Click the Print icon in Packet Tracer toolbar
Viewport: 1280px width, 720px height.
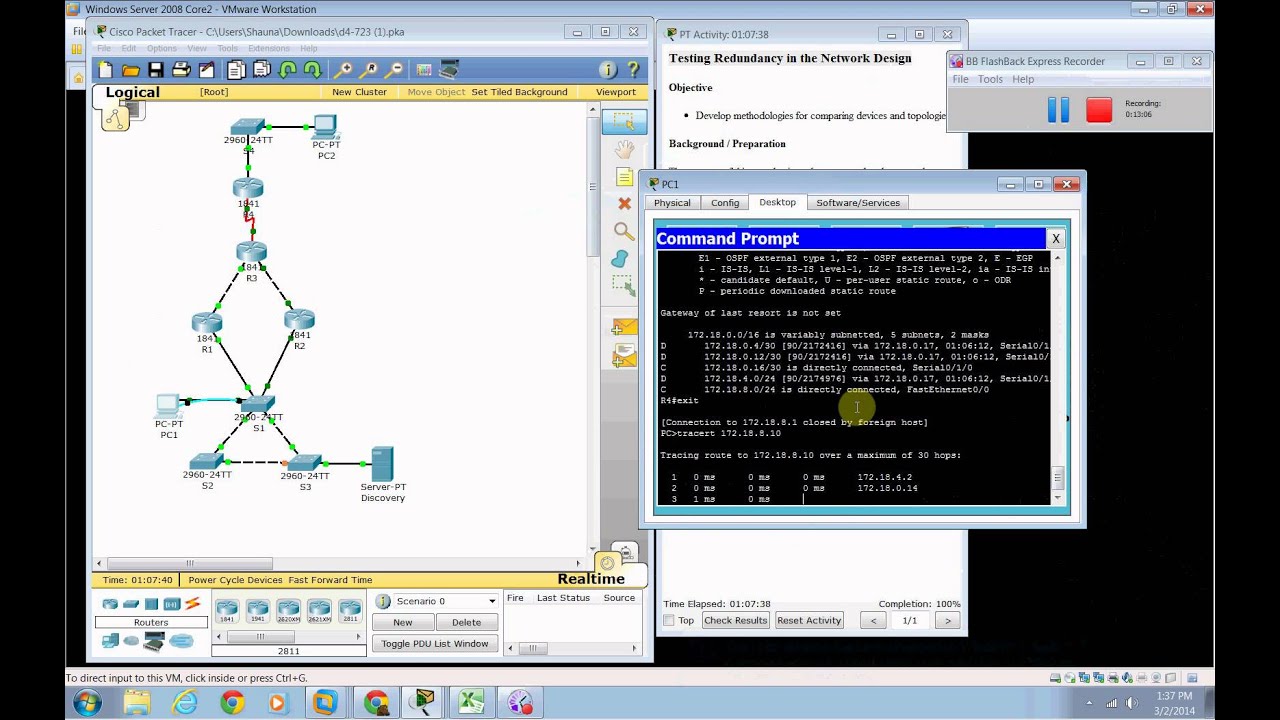181,70
